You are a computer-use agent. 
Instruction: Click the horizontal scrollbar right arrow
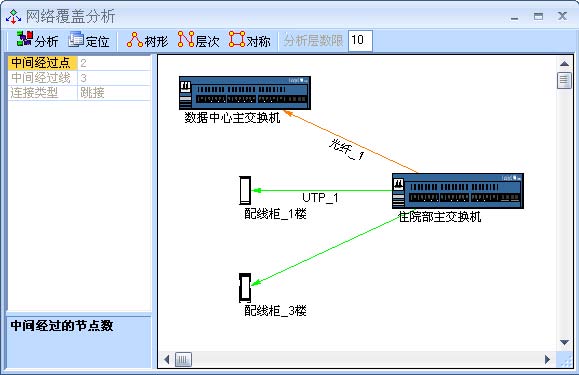pos(547,359)
